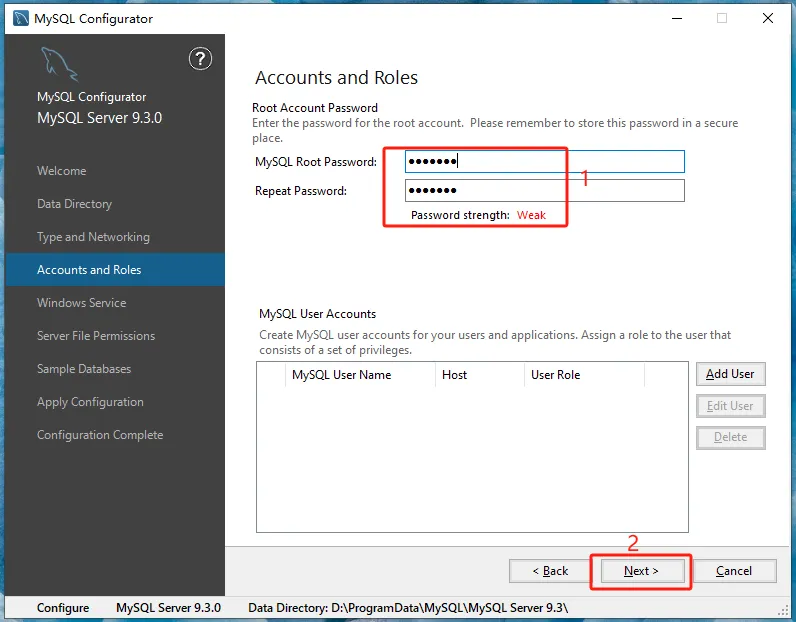Go to previous step with Back
The height and width of the screenshot is (622, 796).
[x=550, y=571]
